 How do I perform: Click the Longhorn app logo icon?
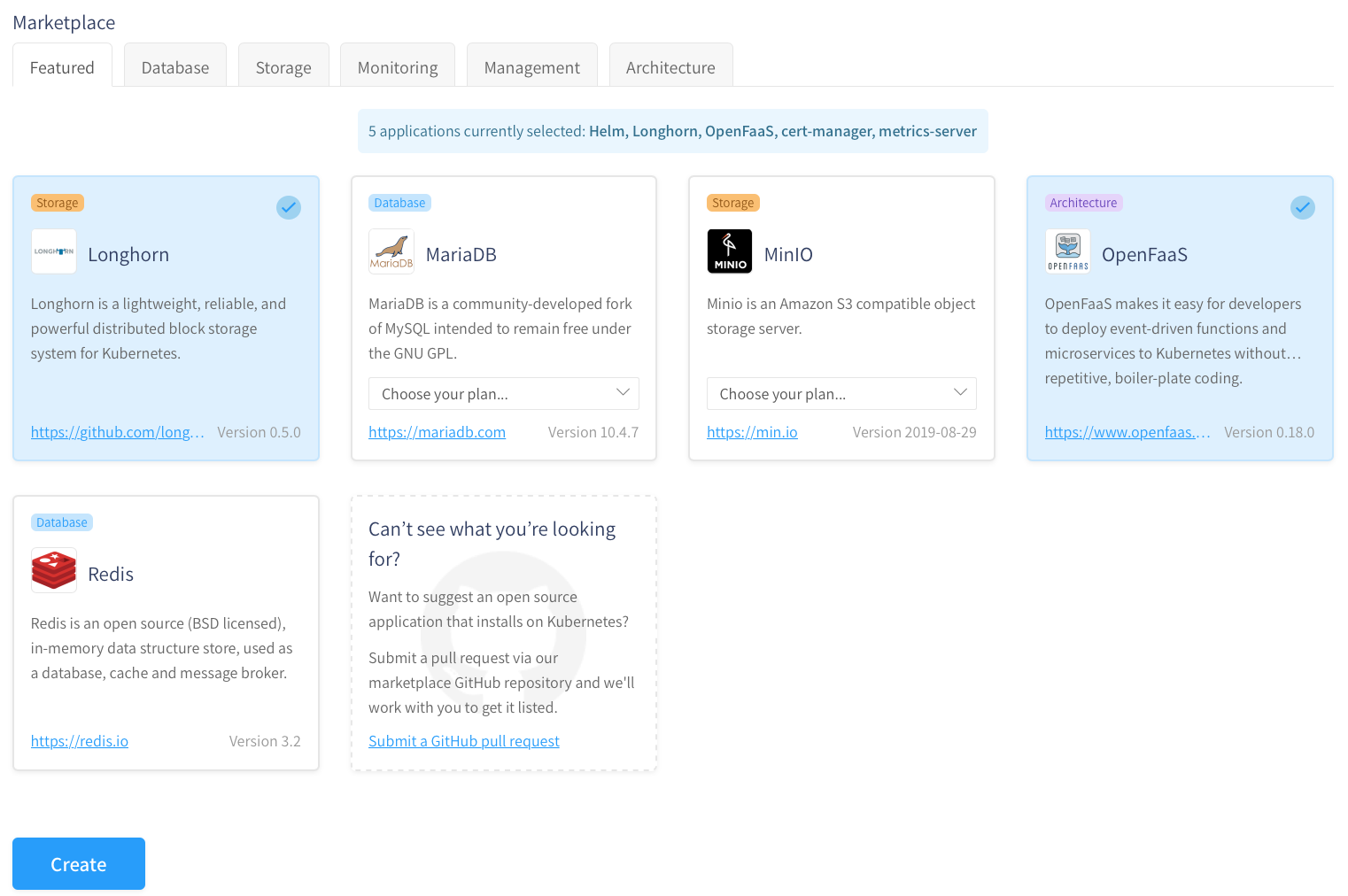53,252
